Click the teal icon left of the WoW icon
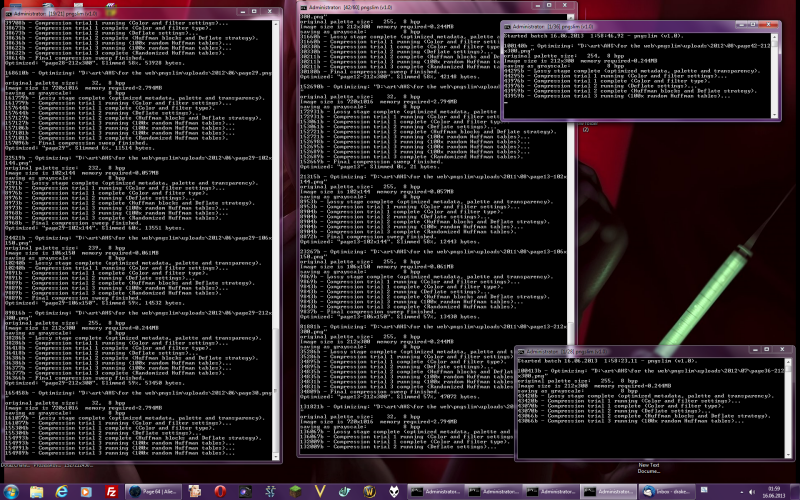Screen dimensions: 800x500 pos(344,492)
